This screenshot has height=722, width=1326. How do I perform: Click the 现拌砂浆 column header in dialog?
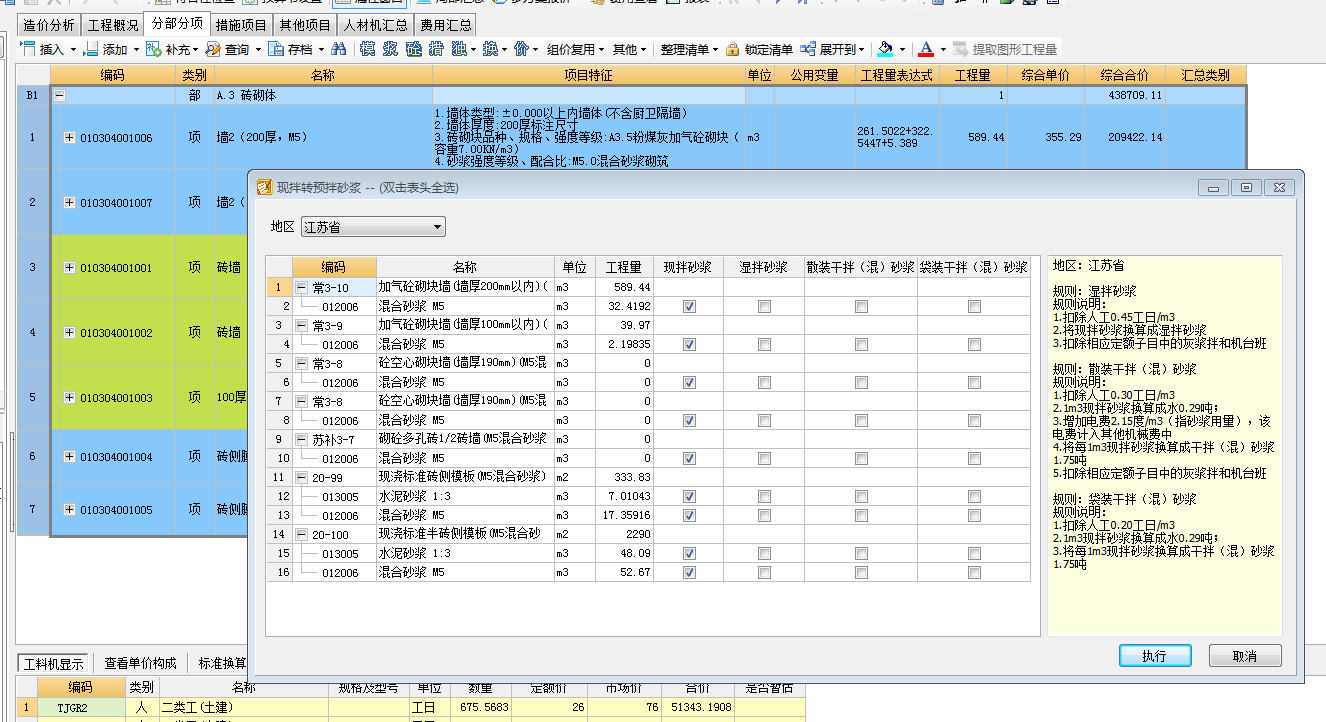688,267
